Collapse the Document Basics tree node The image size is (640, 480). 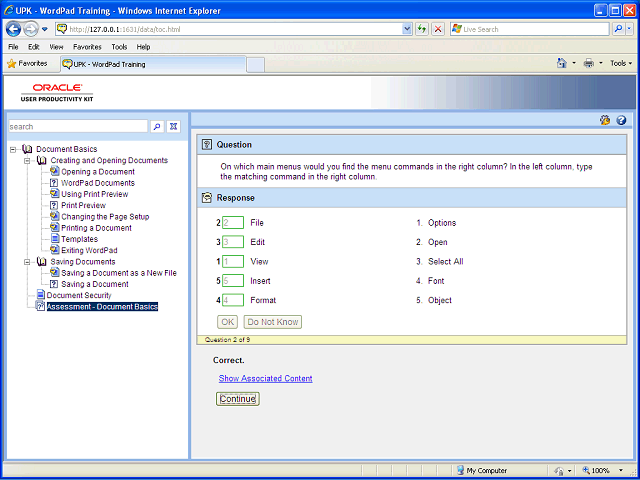[13, 149]
